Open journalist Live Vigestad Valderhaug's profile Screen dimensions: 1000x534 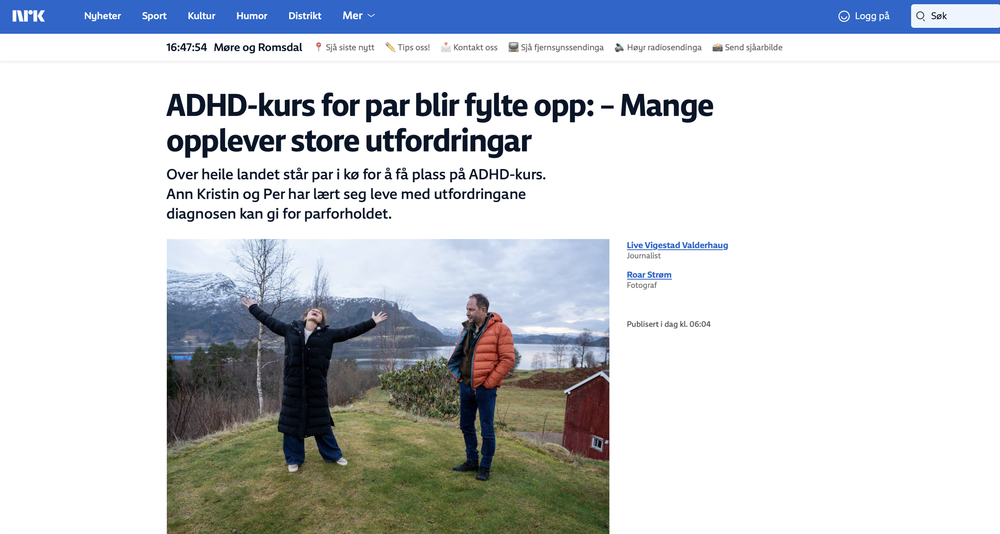(x=677, y=245)
